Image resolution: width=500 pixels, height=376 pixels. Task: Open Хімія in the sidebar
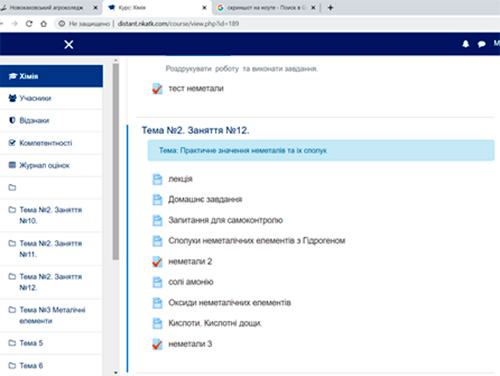pyautogui.click(x=51, y=76)
